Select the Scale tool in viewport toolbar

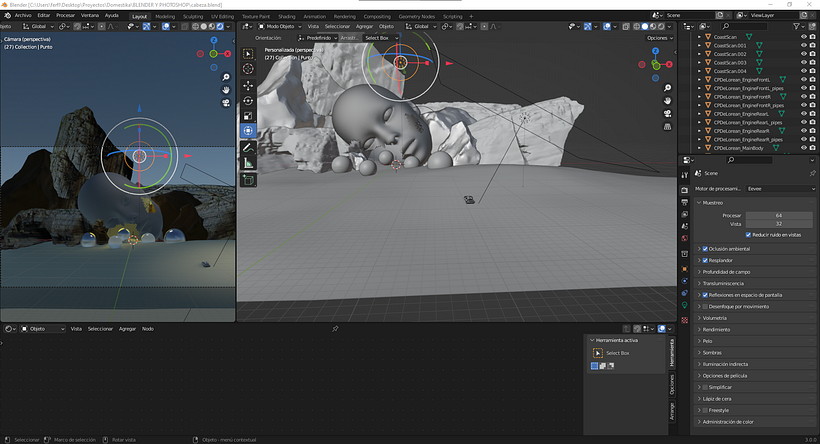click(249, 115)
